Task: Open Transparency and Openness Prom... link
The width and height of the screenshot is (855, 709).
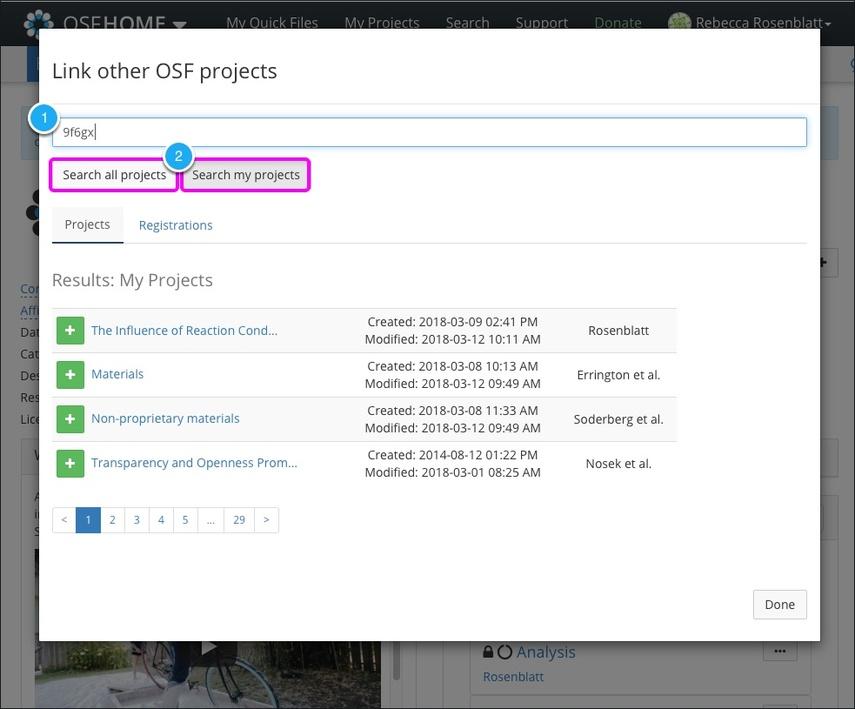Action: click(194, 462)
